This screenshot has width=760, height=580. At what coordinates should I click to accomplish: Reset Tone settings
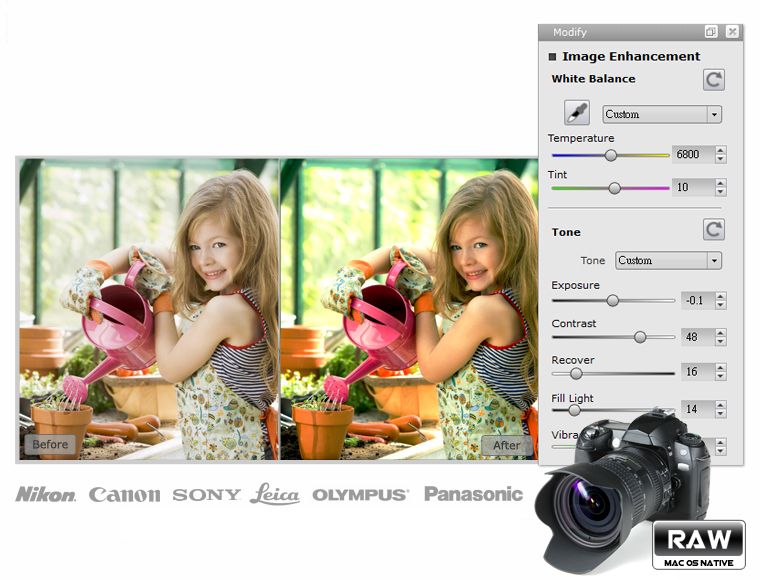713,229
